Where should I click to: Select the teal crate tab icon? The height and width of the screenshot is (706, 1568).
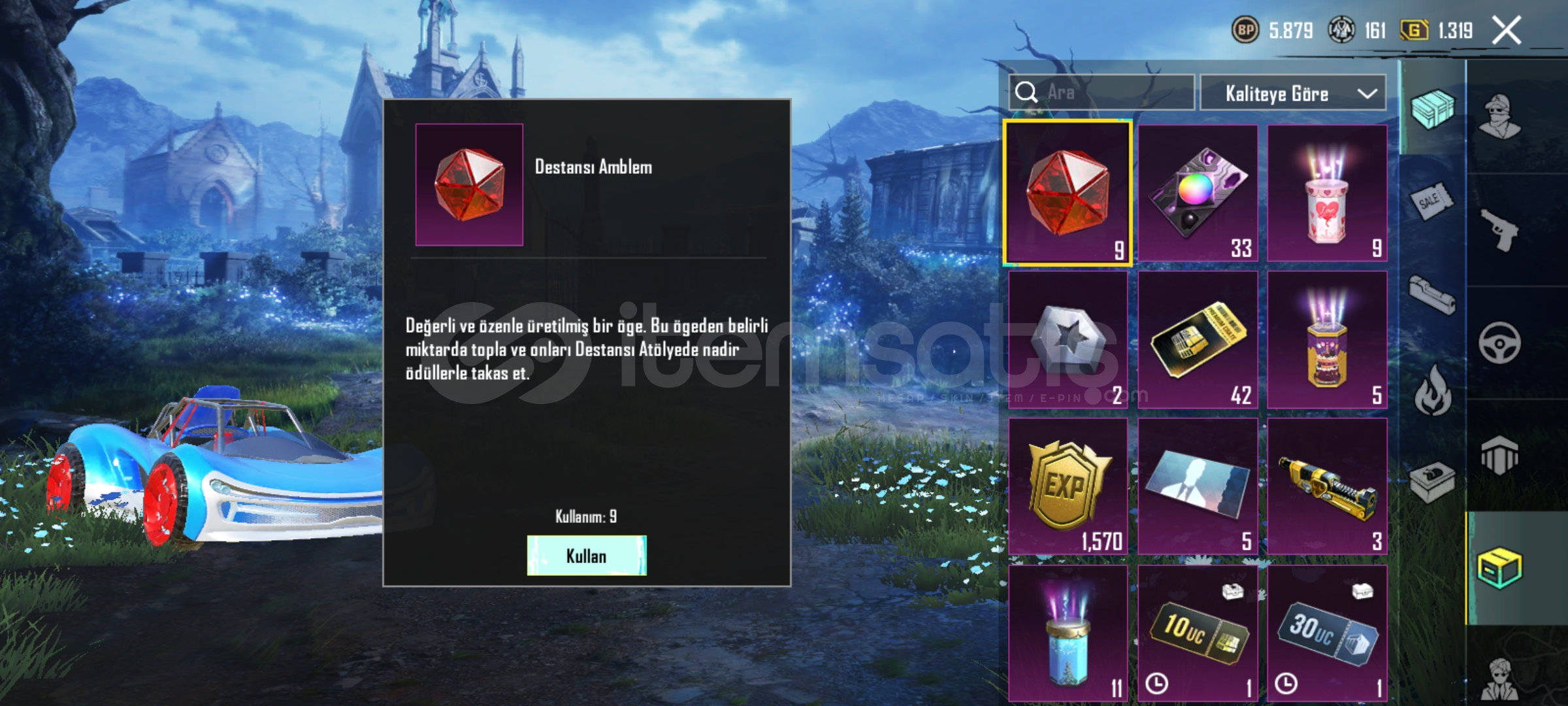coord(1433,109)
